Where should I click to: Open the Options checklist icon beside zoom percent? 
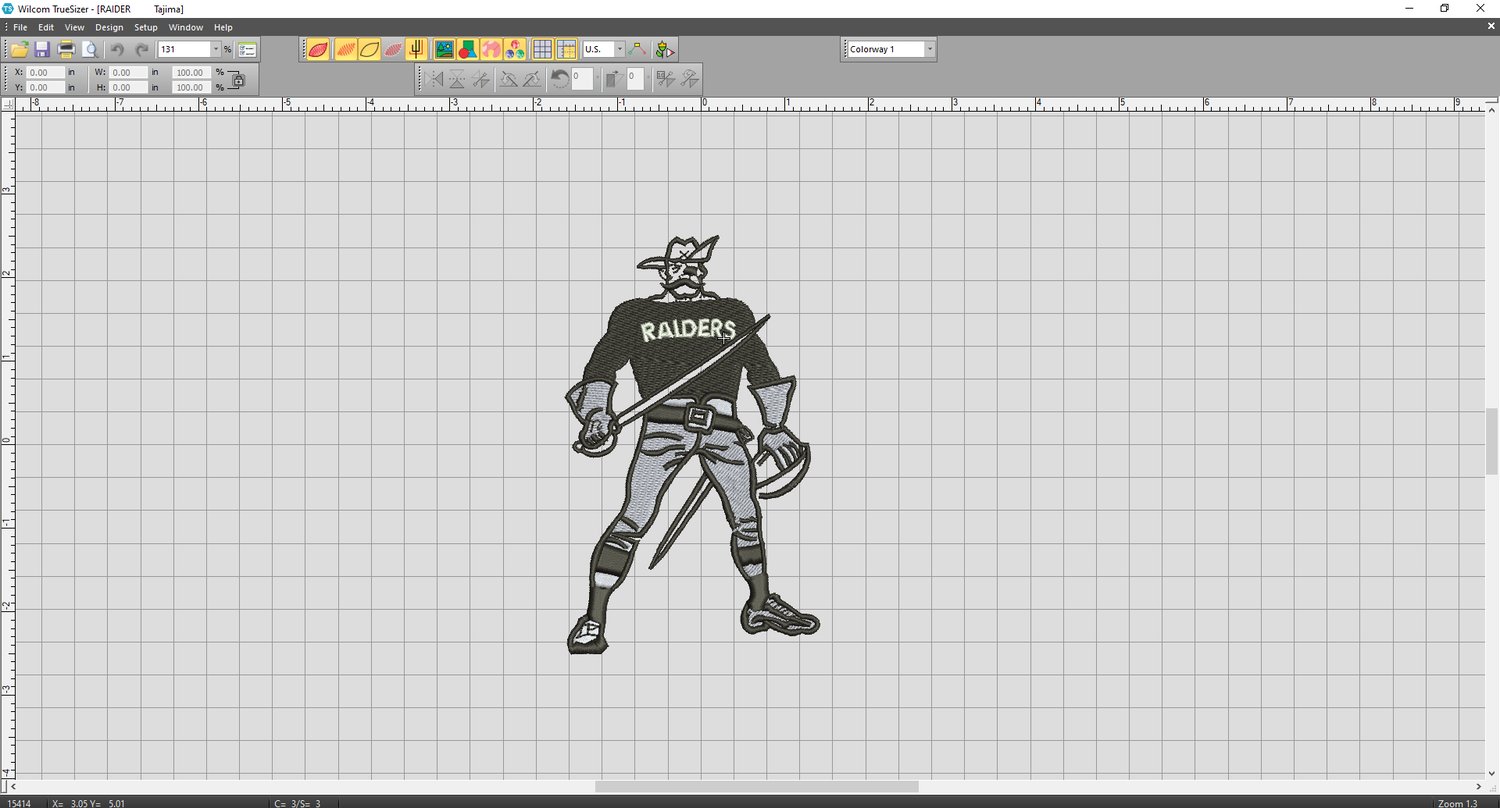click(x=248, y=49)
